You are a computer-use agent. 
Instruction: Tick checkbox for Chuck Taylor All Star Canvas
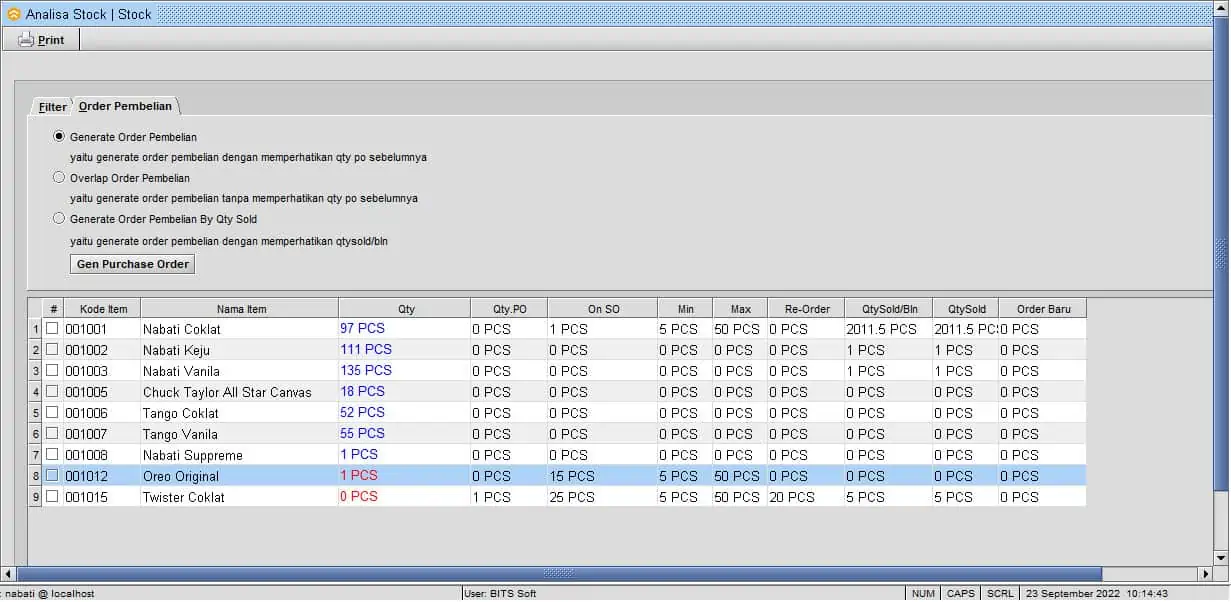[x=52, y=392]
